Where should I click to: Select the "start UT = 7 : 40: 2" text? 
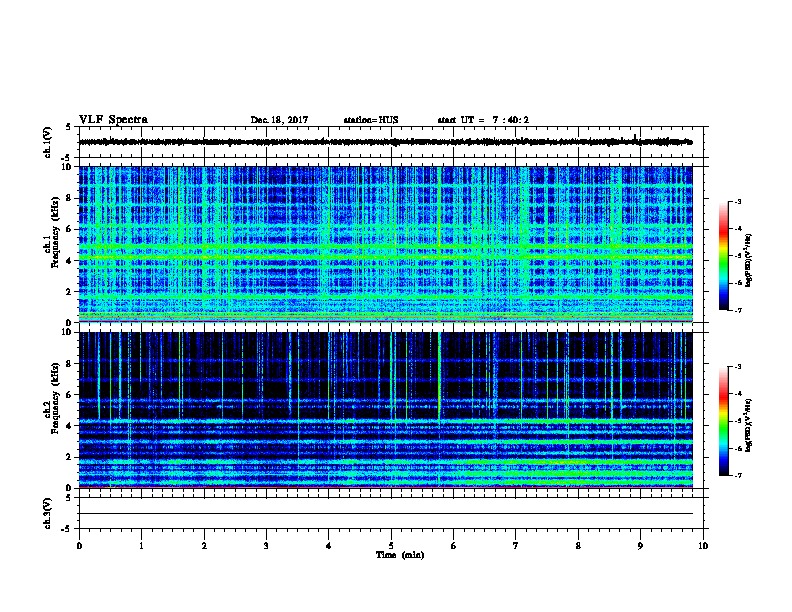[483, 120]
